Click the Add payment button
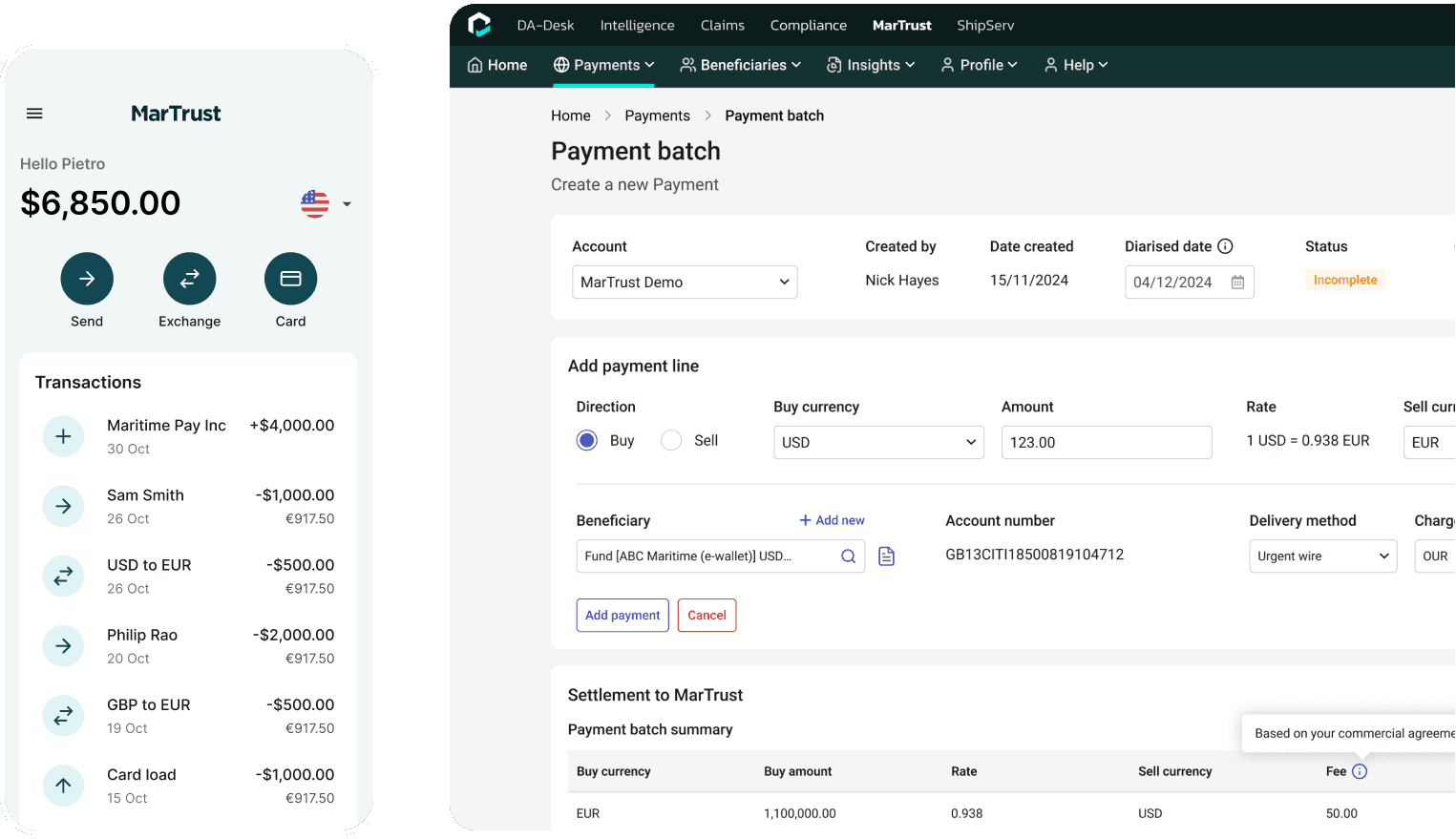1456x839 pixels. 622,615
